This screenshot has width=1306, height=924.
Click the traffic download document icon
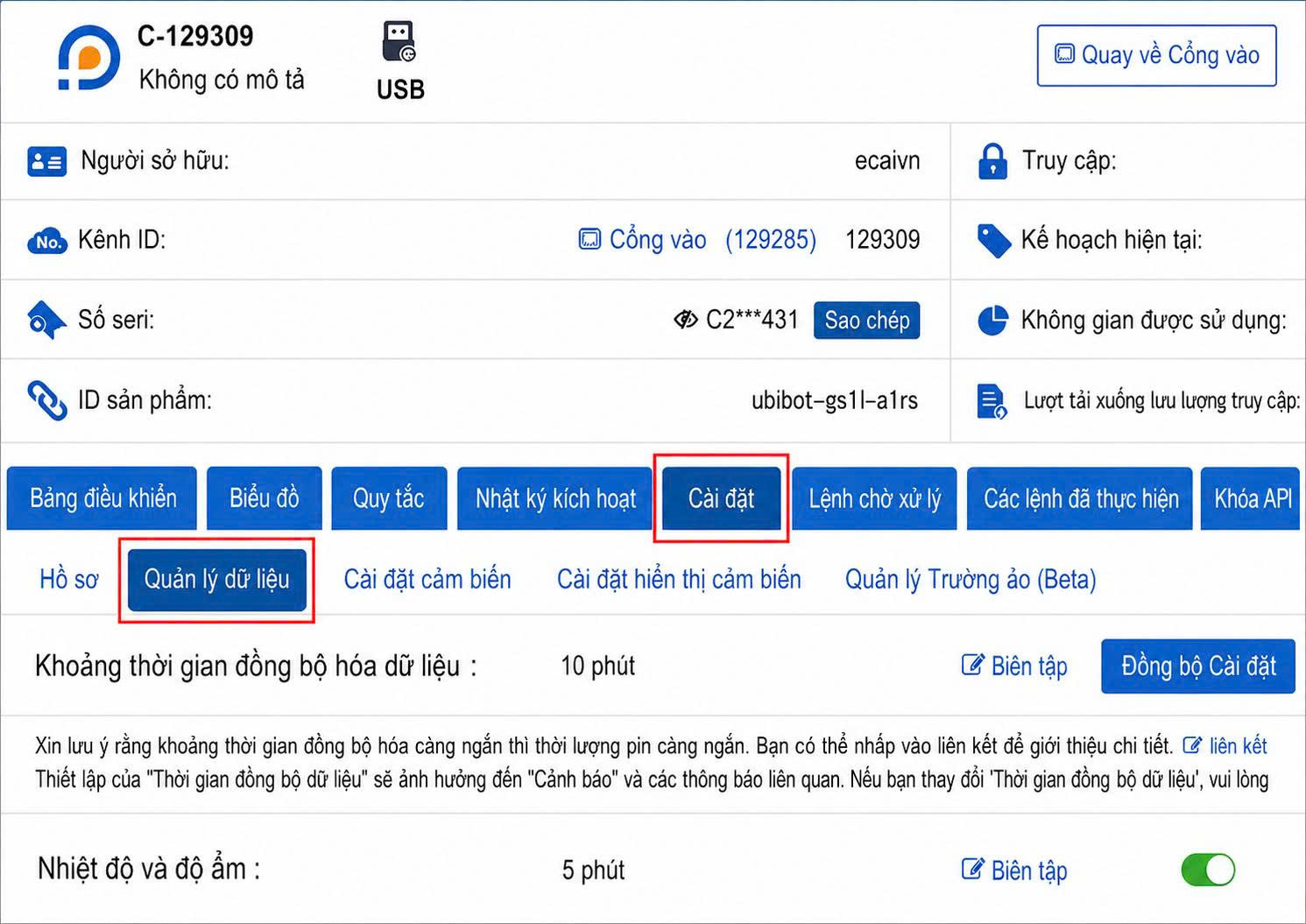(992, 401)
